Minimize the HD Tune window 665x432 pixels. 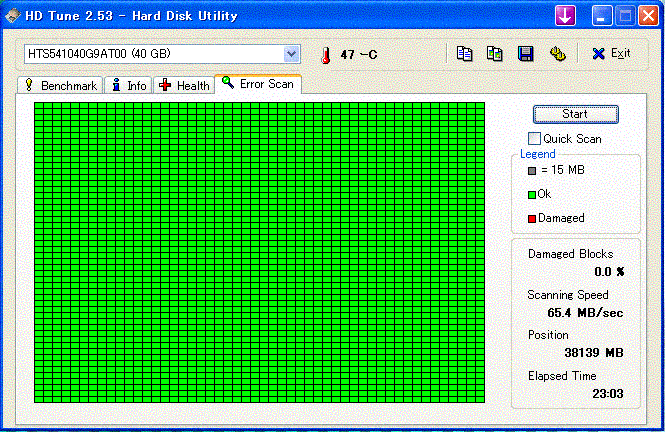click(601, 15)
